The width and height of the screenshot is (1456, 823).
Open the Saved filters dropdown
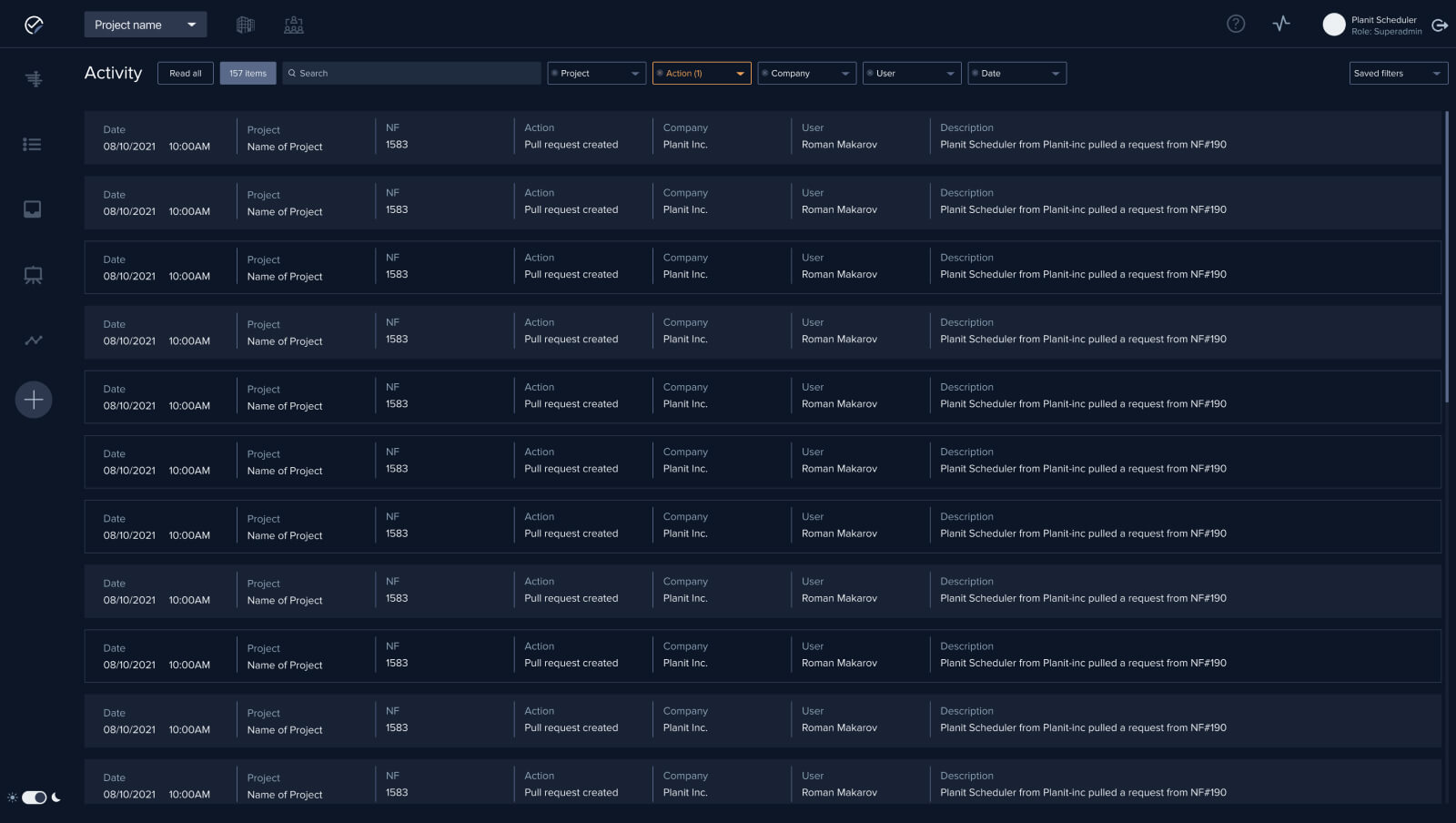tap(1398, 74)
